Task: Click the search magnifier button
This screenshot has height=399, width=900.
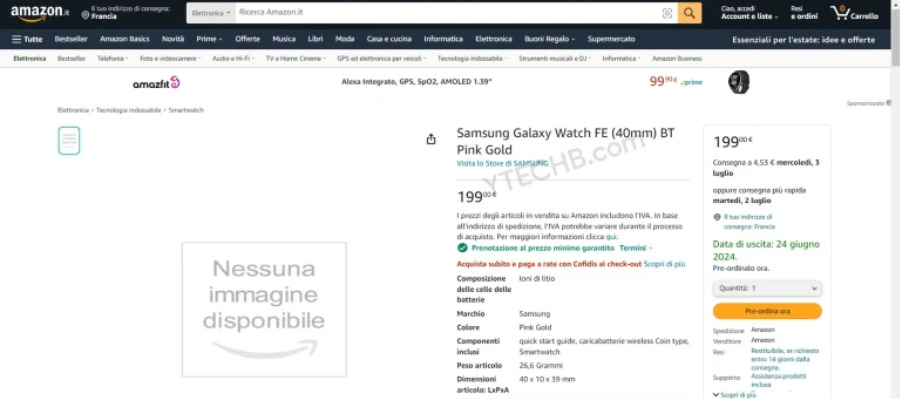Action: tap(689, 13)
